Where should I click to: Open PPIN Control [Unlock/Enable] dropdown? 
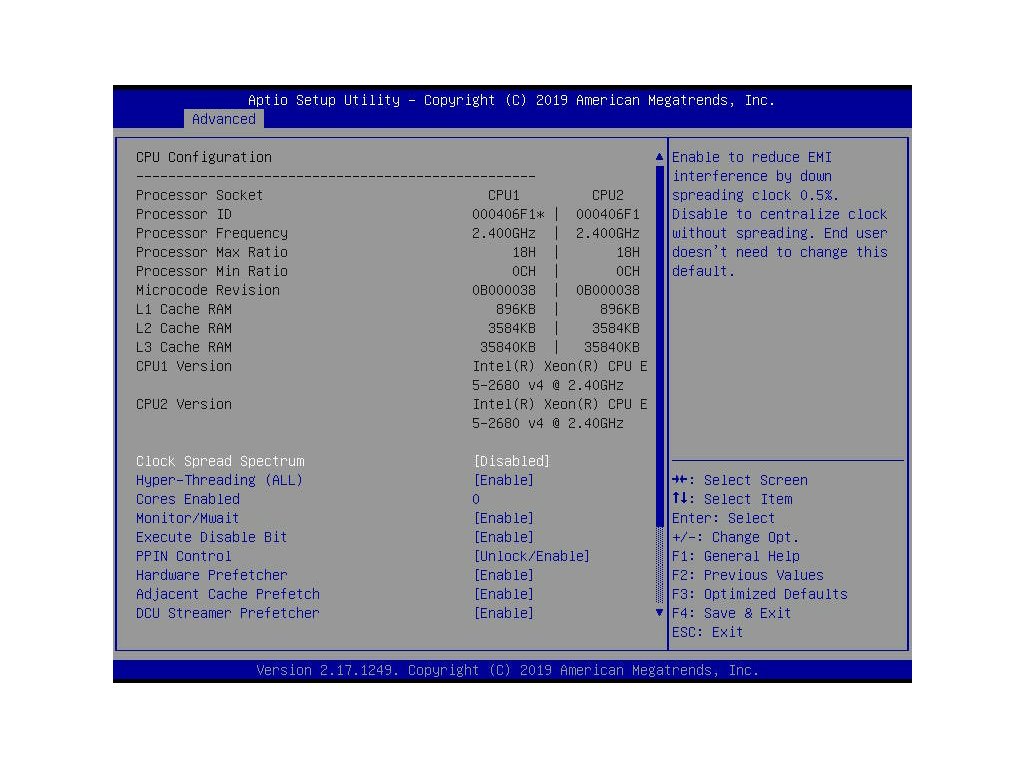[x=531, y=556]
